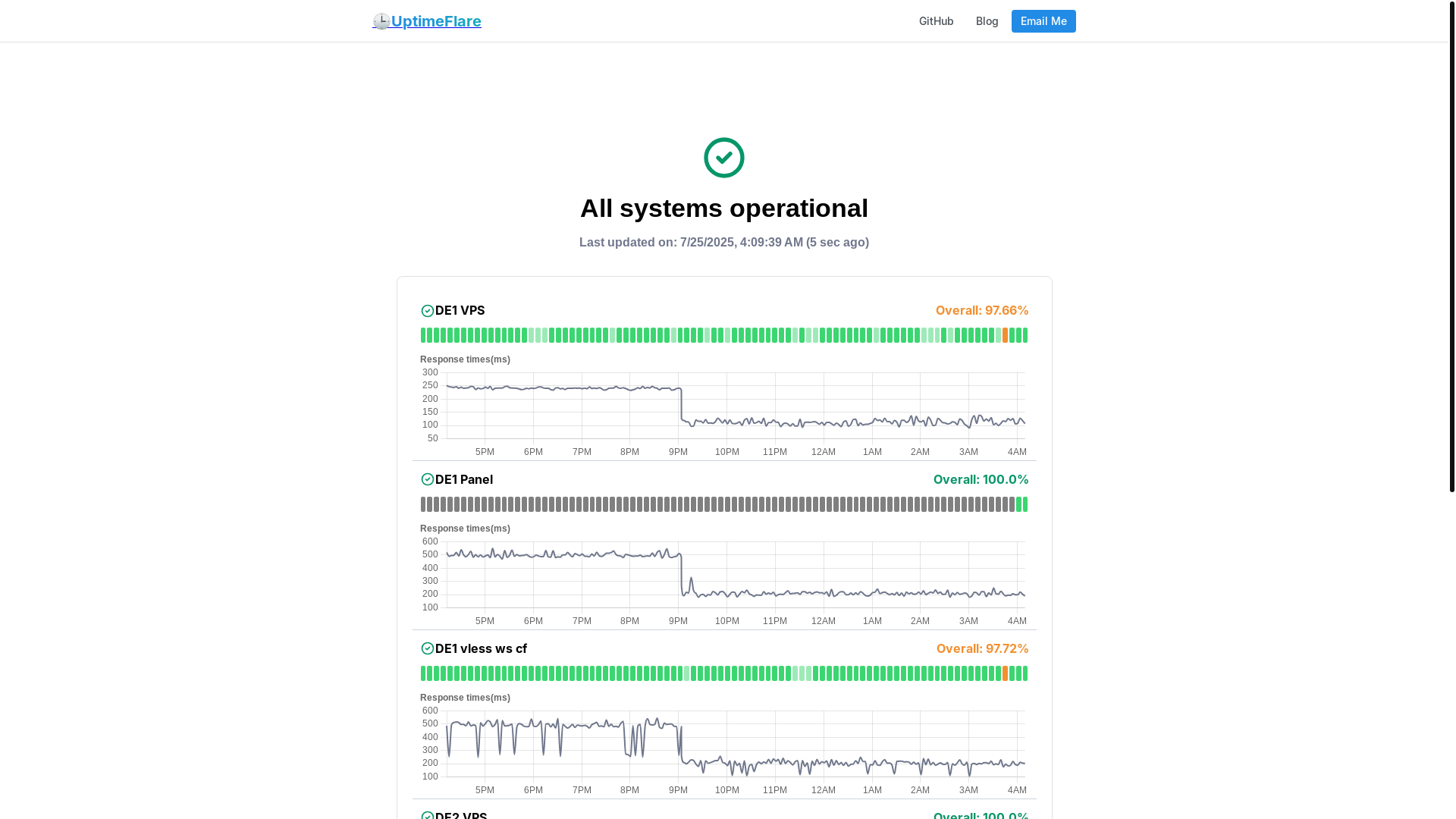Click the 9PM axis label on DE1 VPS chart
This screenshot has width=1456, height=819.
coord(678,452)
